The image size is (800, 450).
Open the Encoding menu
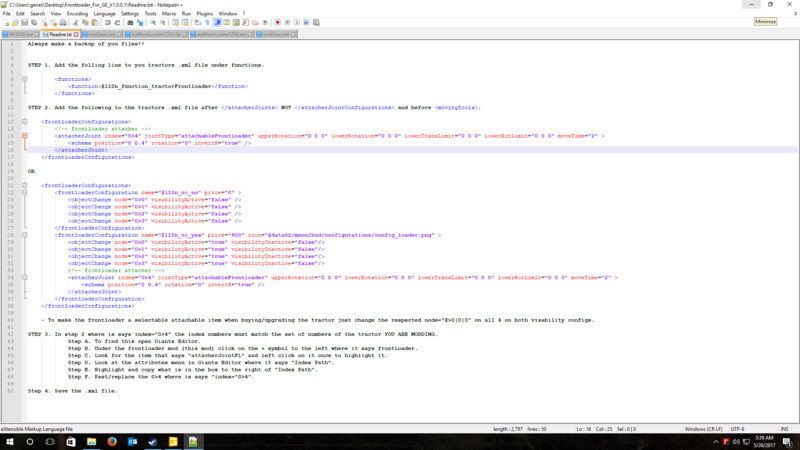77,13
